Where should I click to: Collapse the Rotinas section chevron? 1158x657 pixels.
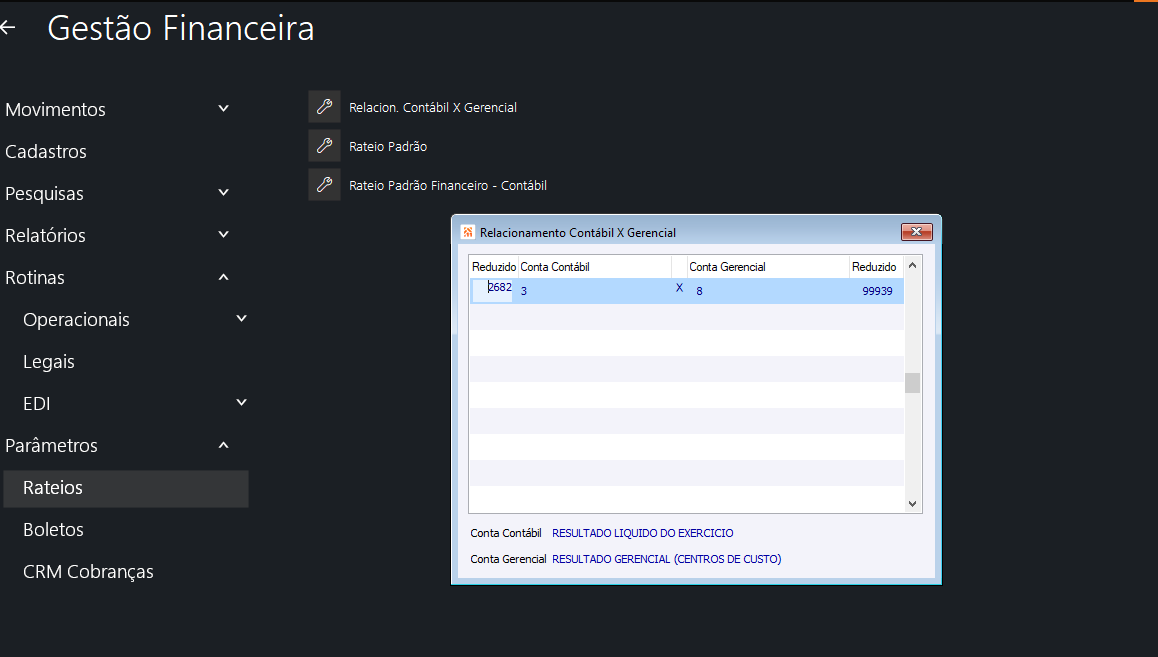pos(224,277)
